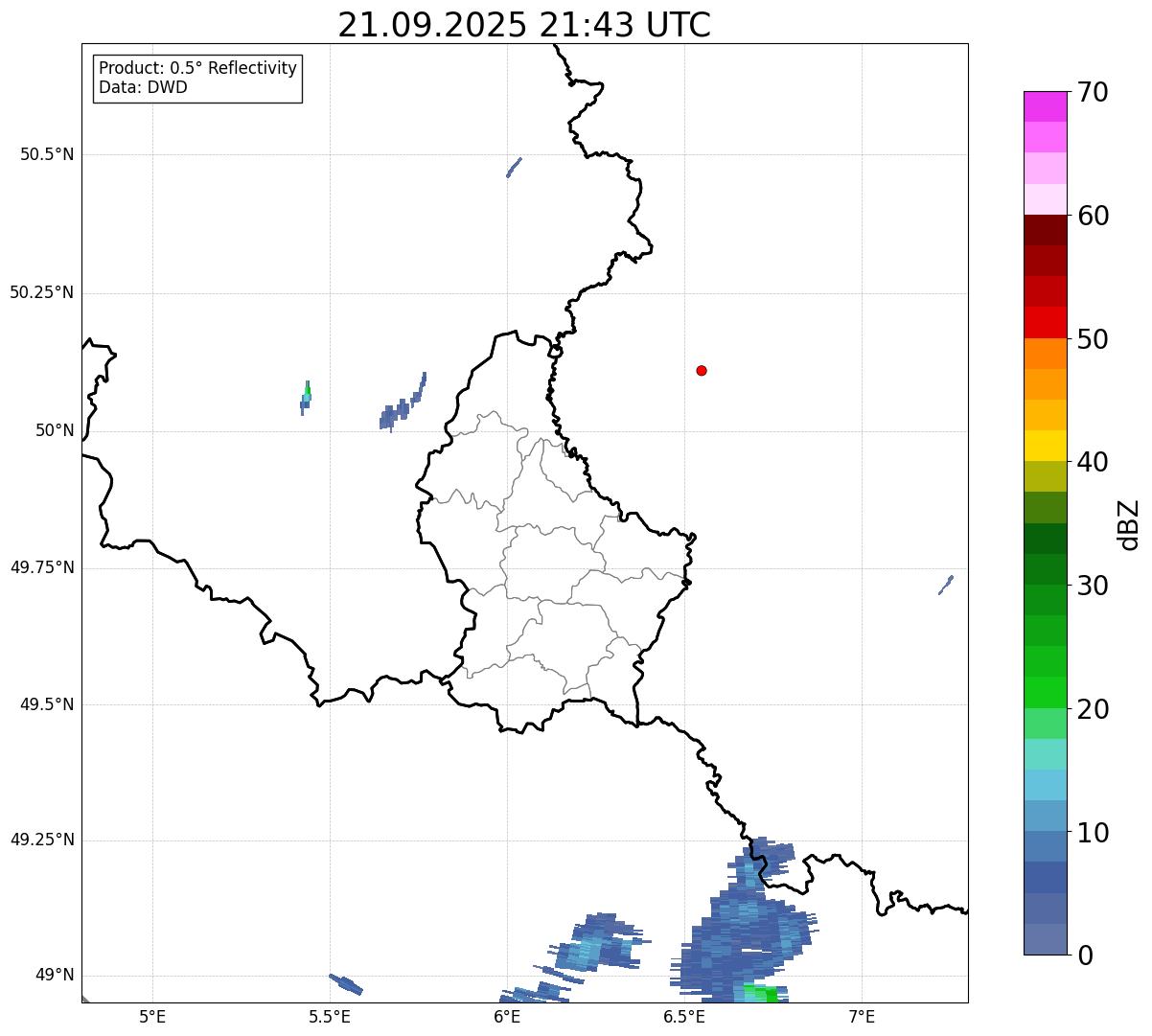Click the 30 dBZ colorbar label
This screenshot has width=1152, height=1036.
coord(1093,586)
